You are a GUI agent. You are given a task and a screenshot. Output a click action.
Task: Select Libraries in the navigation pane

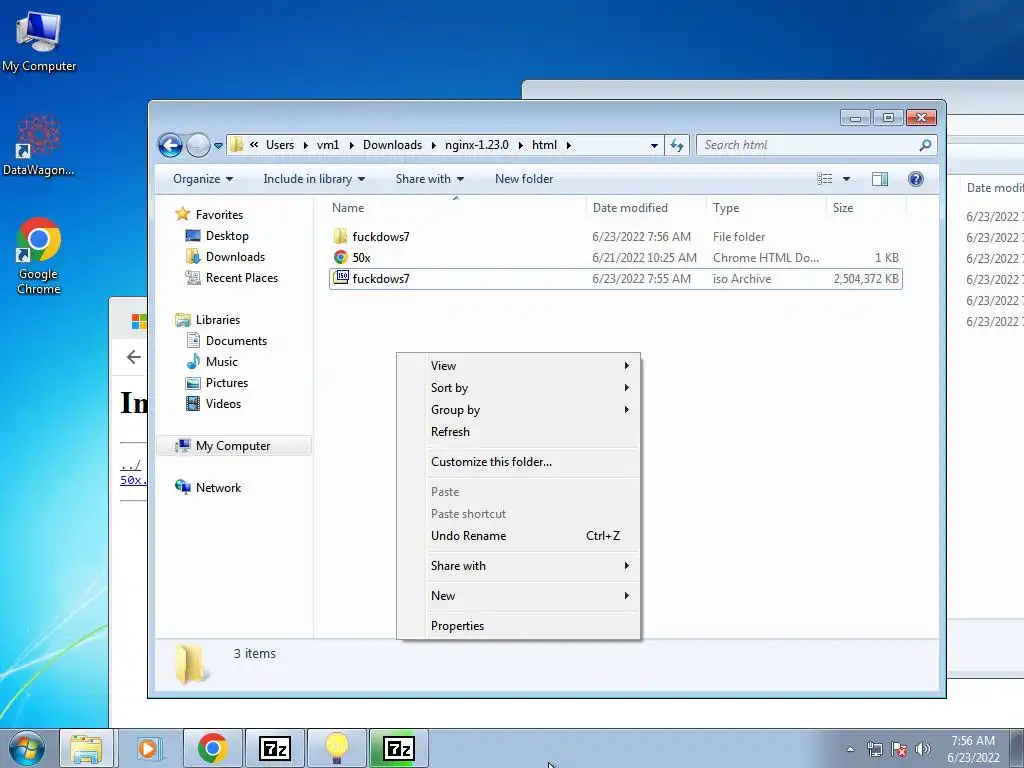coord(208,319)
